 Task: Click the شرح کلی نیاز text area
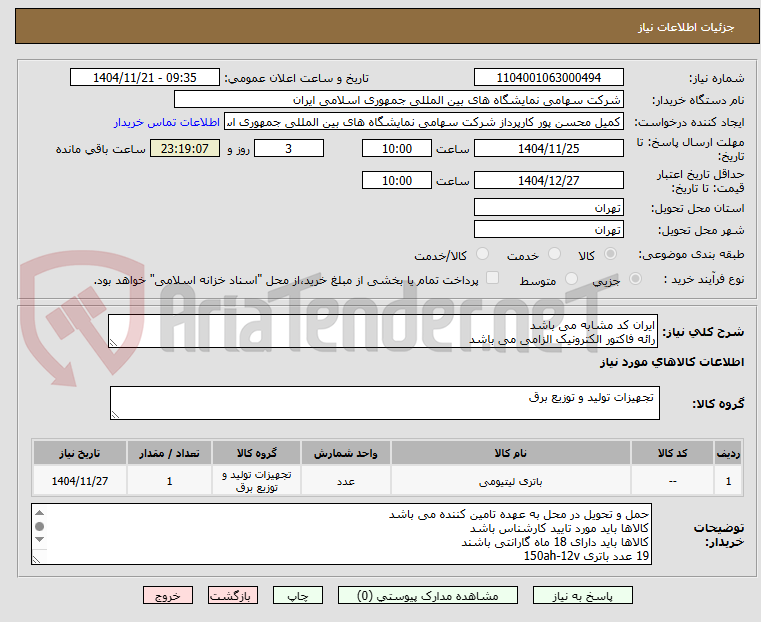383,331
